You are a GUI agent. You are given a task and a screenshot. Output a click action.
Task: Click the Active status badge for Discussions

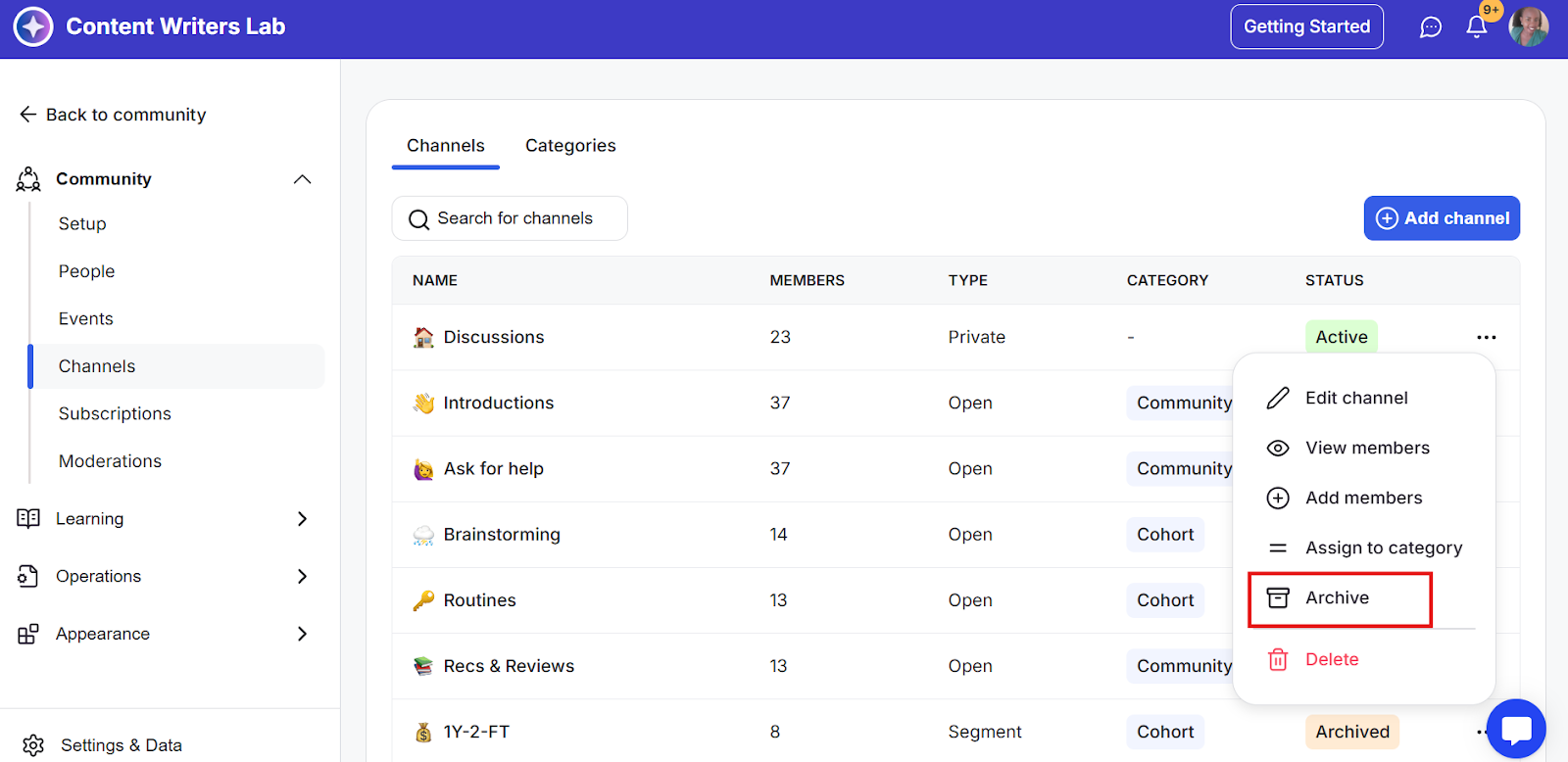[1341, 337]
